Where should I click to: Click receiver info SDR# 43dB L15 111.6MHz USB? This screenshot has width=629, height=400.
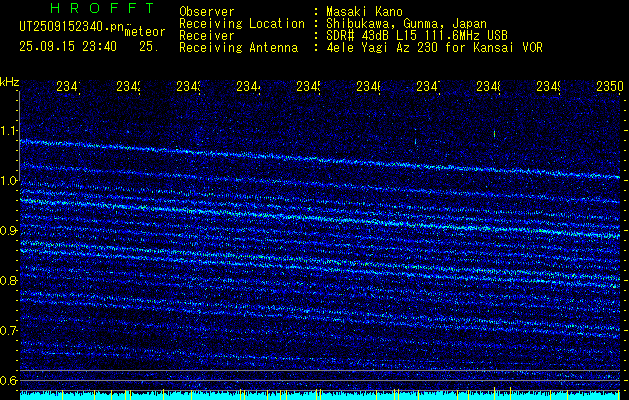[x=417, y=36]
